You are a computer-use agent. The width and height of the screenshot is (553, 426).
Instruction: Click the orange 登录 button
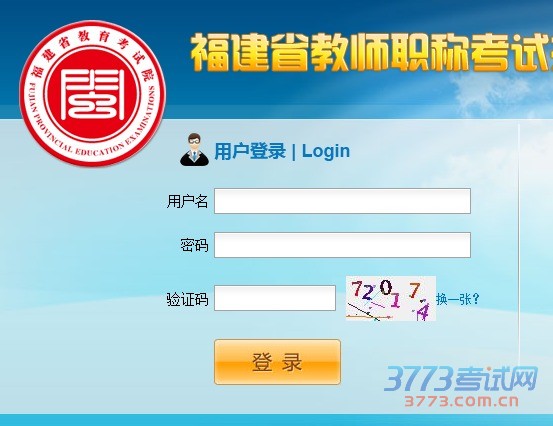pyautogui.click(x=278, y=362)
